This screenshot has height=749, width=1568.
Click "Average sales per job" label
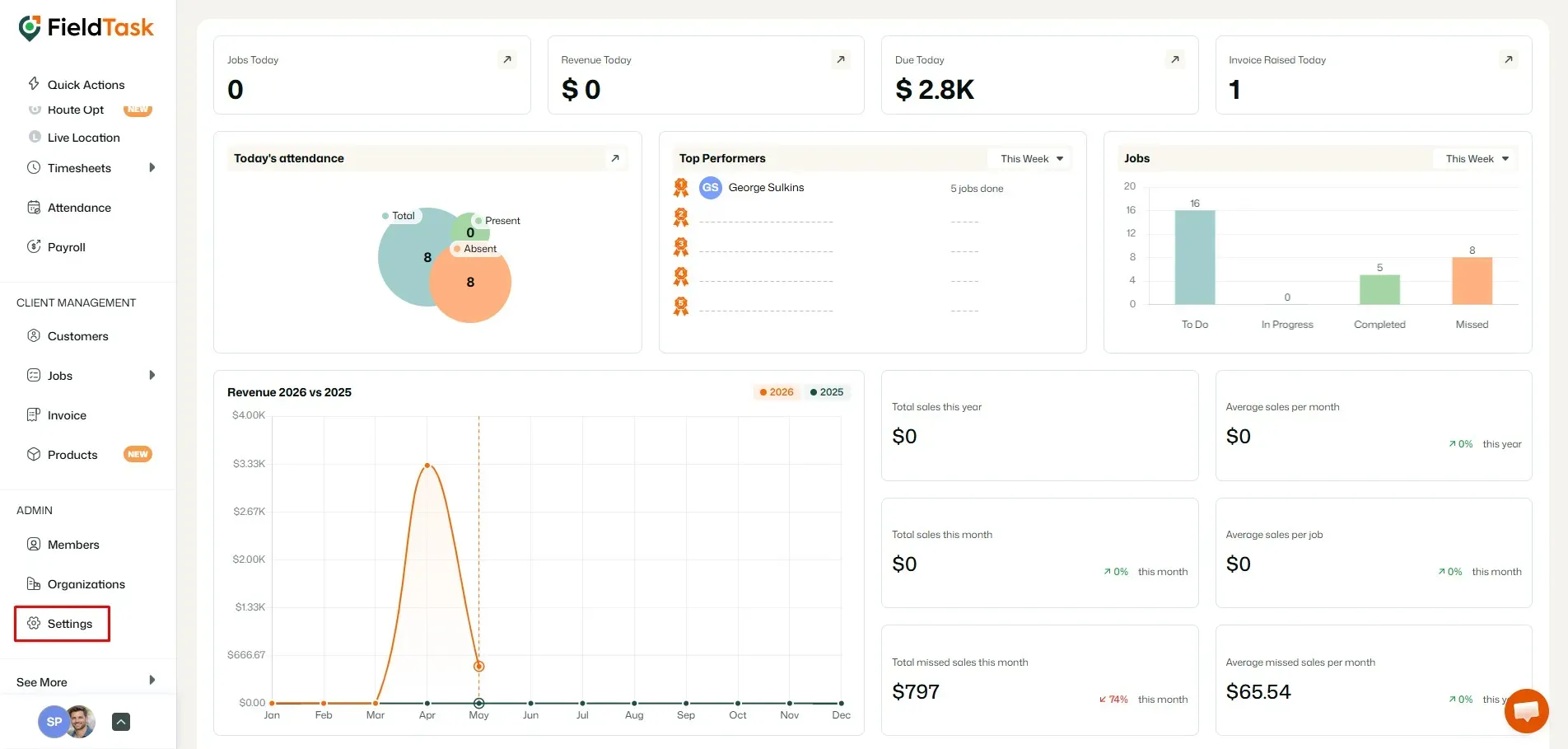[x=1274, y=535]
